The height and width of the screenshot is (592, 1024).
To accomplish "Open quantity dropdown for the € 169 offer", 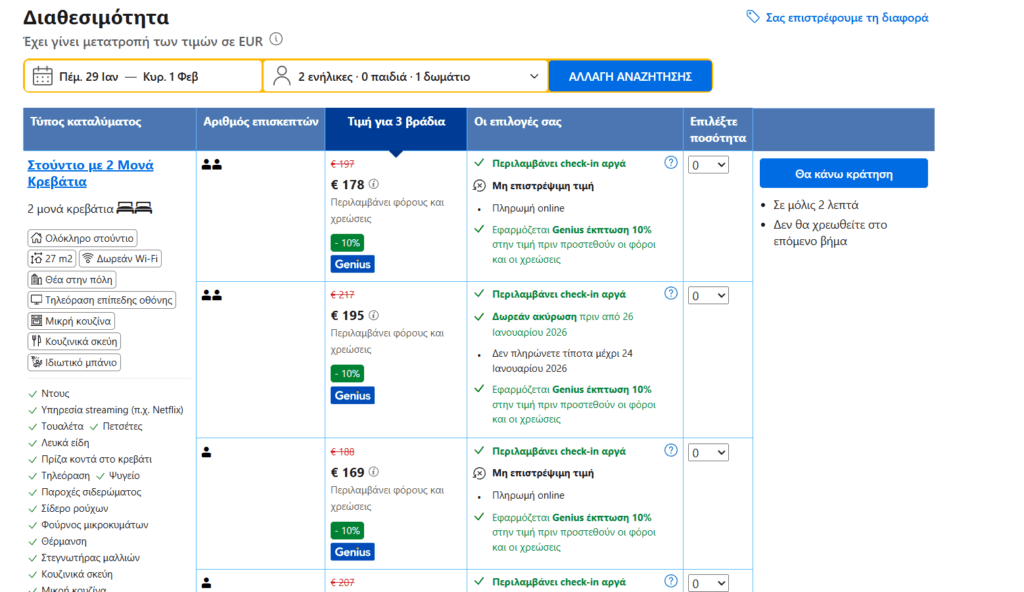I will 708,453.
